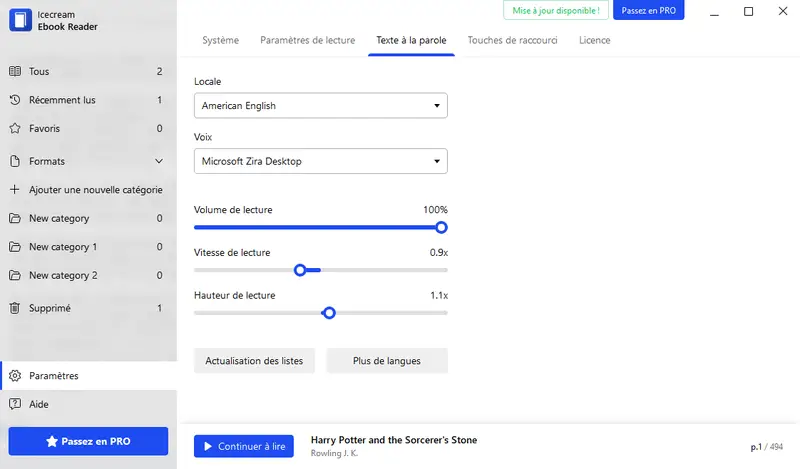
Task: Select the Texte à la parole tab
Action: tap(411, 40)
